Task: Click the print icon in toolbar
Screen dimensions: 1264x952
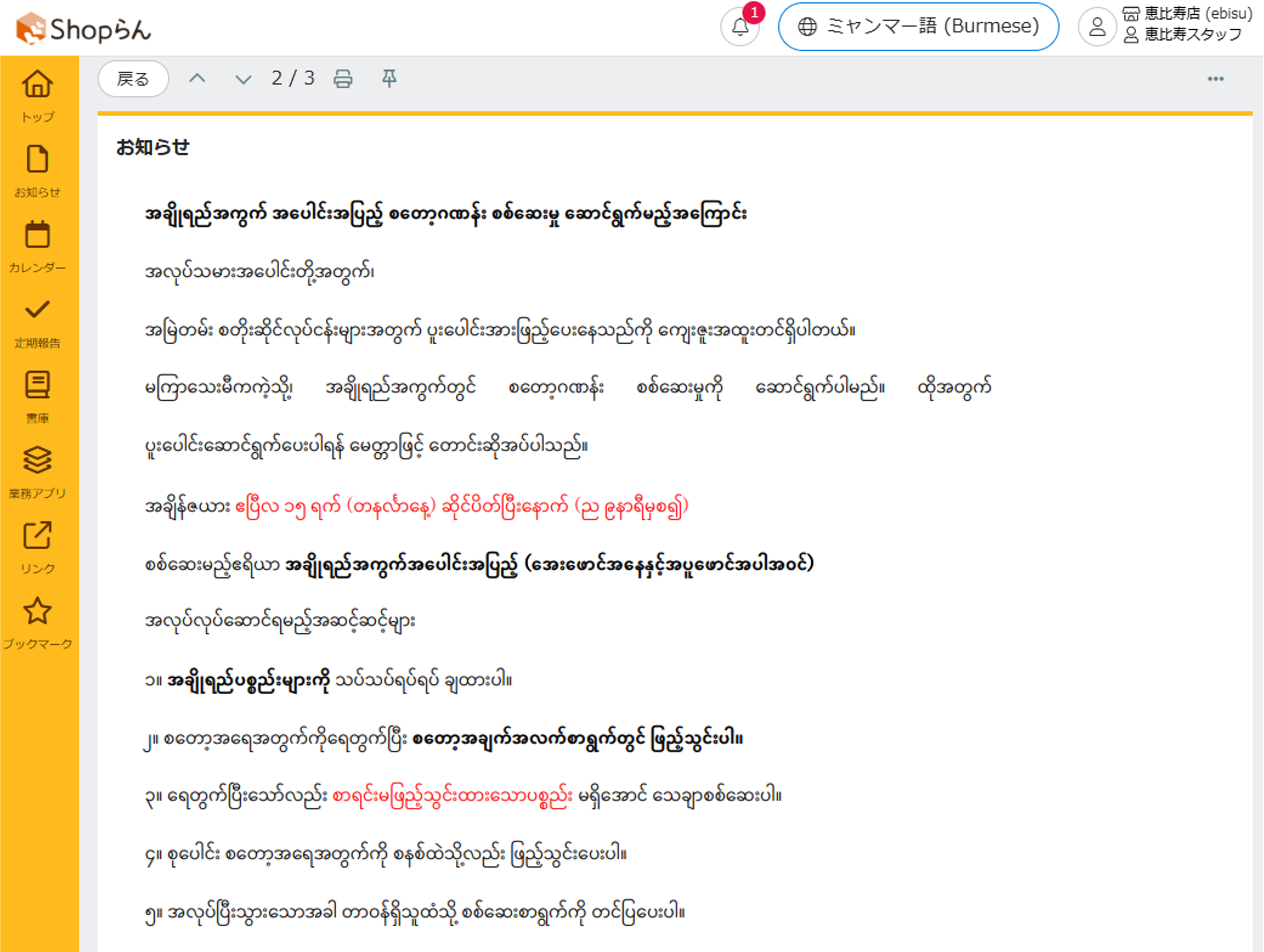Action: 343,78
